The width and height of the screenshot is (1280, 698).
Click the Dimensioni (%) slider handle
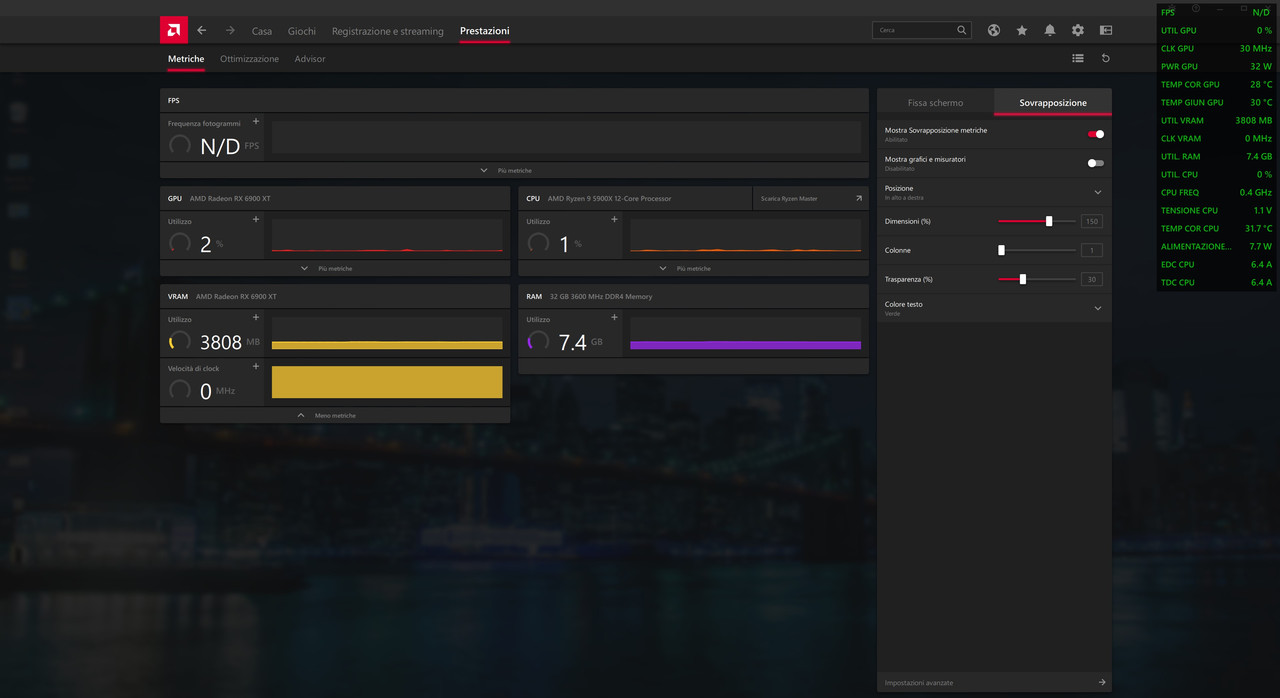(1049, 221)
